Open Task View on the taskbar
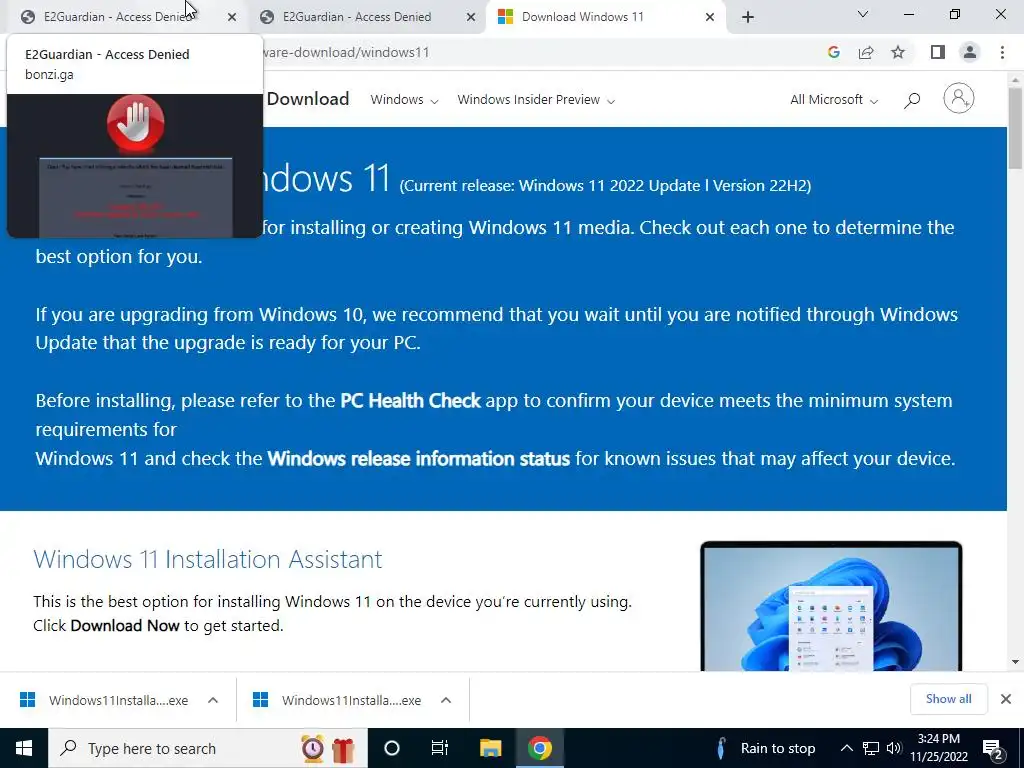The image size is (1024, 768). tap(440, 748)
